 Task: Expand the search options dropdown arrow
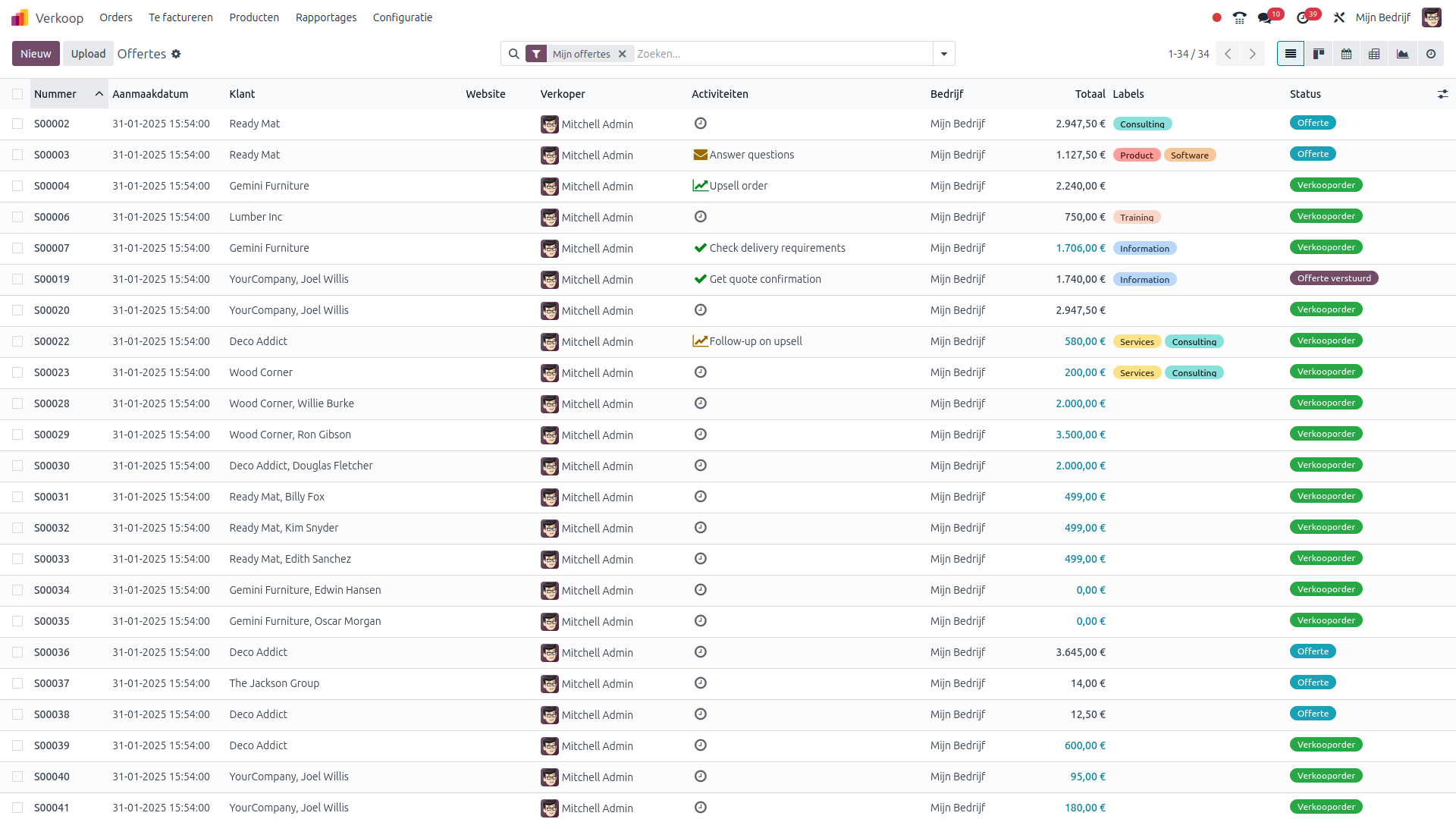click(x=943, y=54)
